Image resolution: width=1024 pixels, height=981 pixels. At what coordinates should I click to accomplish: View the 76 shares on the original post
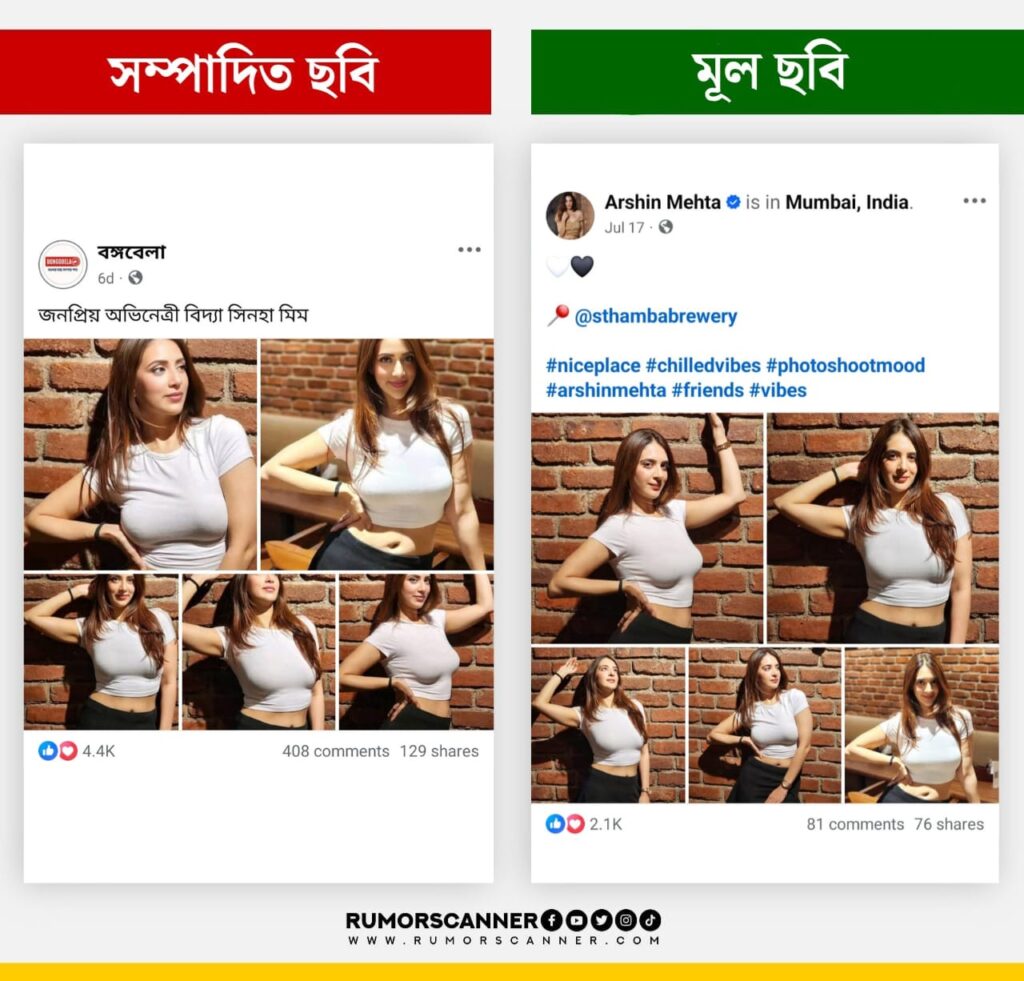(949, 824)
